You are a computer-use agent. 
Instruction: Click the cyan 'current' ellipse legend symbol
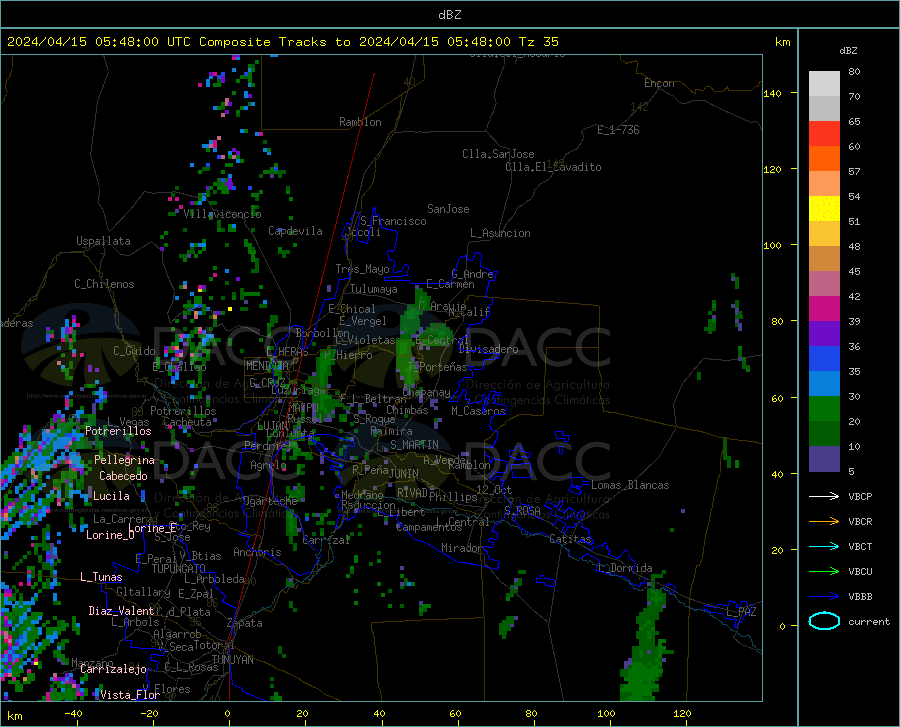tap(824, 621)
